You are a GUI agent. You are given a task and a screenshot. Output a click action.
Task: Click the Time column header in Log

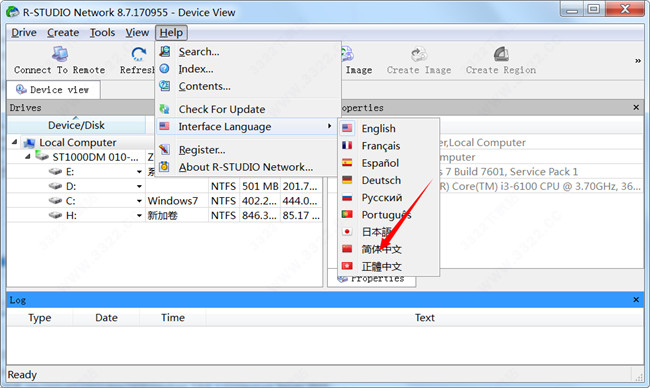173,318
